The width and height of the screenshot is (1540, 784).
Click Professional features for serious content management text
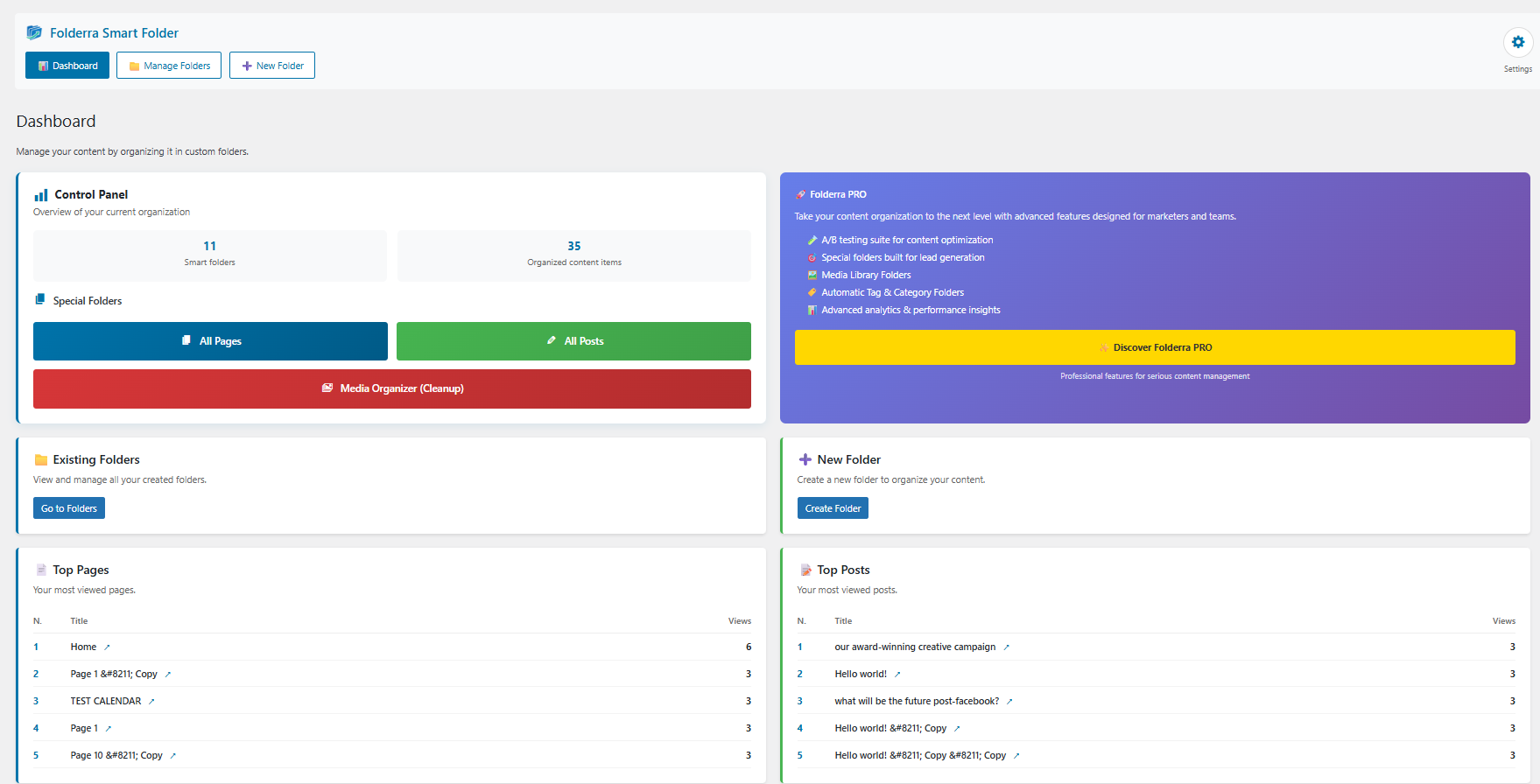[1155, 376]
